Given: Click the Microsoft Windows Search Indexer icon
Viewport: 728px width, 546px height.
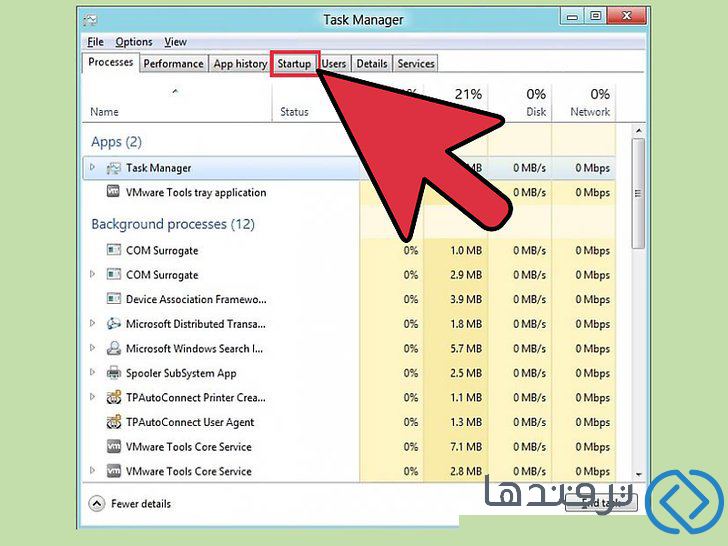Looking at the screenshot, I should [x=113, y=348].
